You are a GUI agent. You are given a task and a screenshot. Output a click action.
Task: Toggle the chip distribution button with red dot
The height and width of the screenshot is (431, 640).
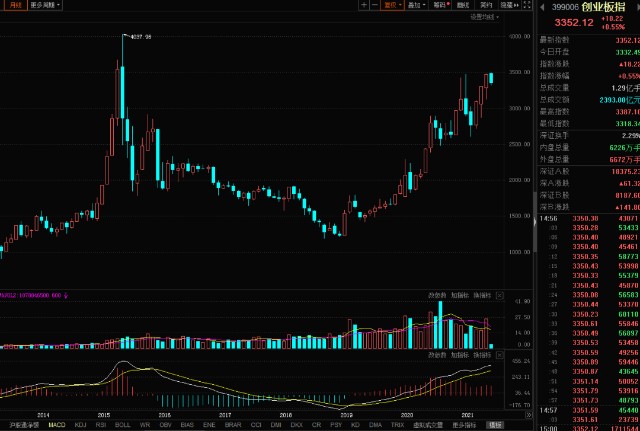tap(441, 5)
